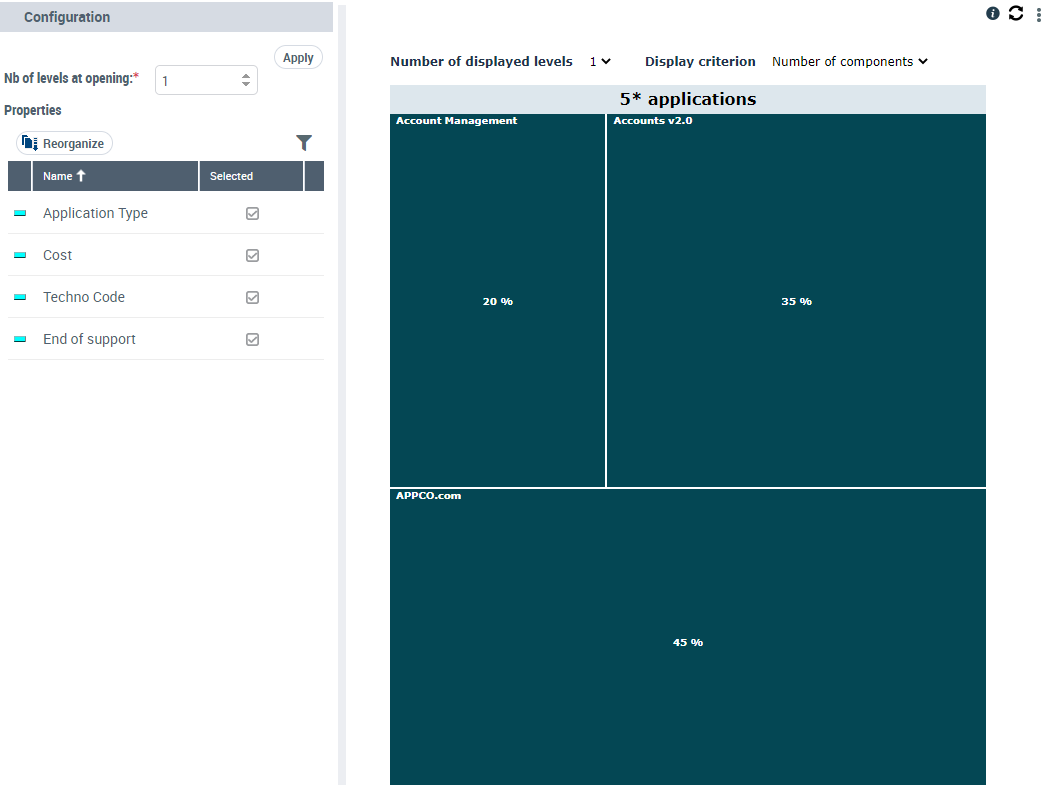Viewport: 1045px width, 785px height.
Task: Open the Number of displayed levels dropdown
Action: tap(600, 62)
